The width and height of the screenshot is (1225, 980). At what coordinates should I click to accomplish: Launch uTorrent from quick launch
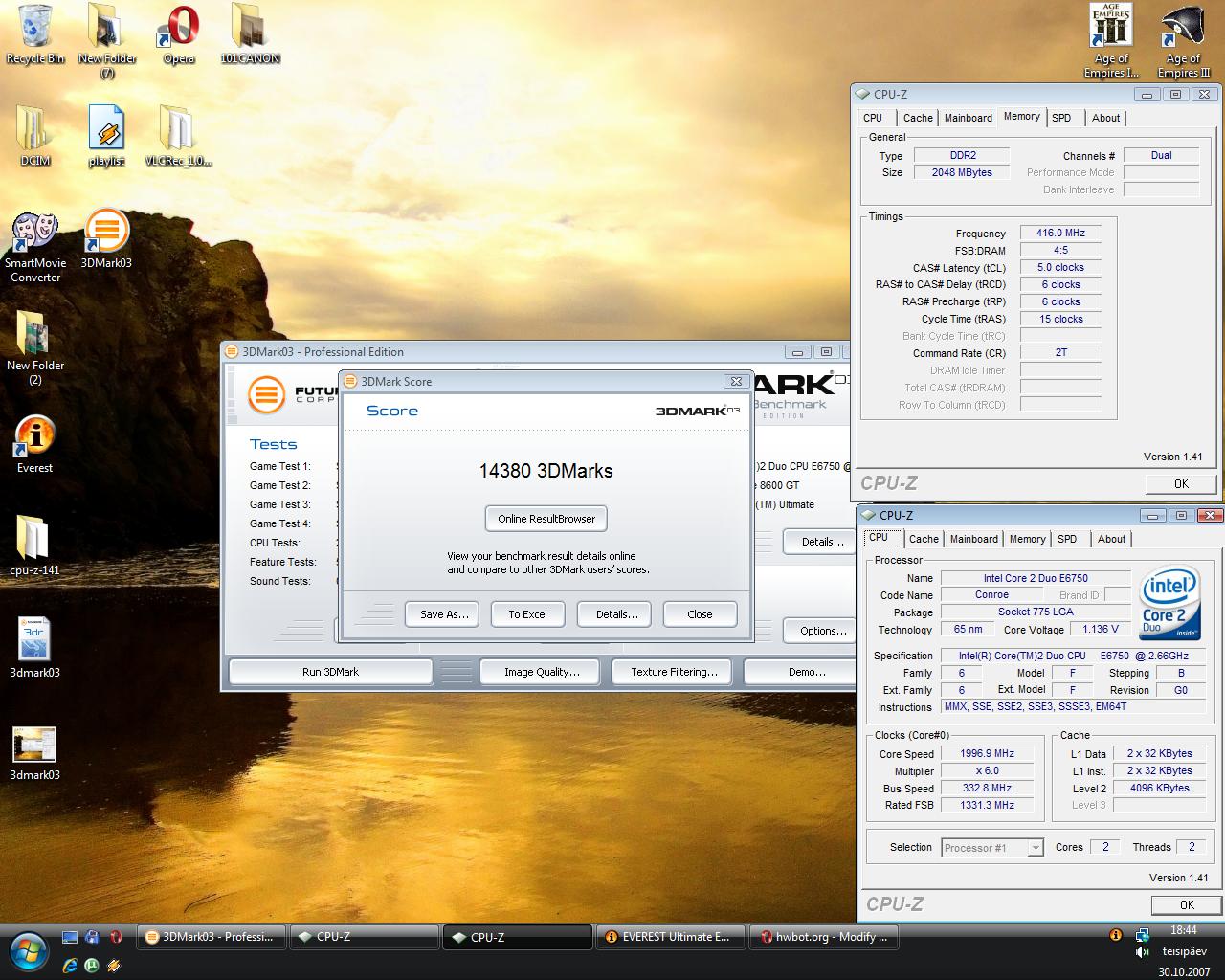(92, 966)
